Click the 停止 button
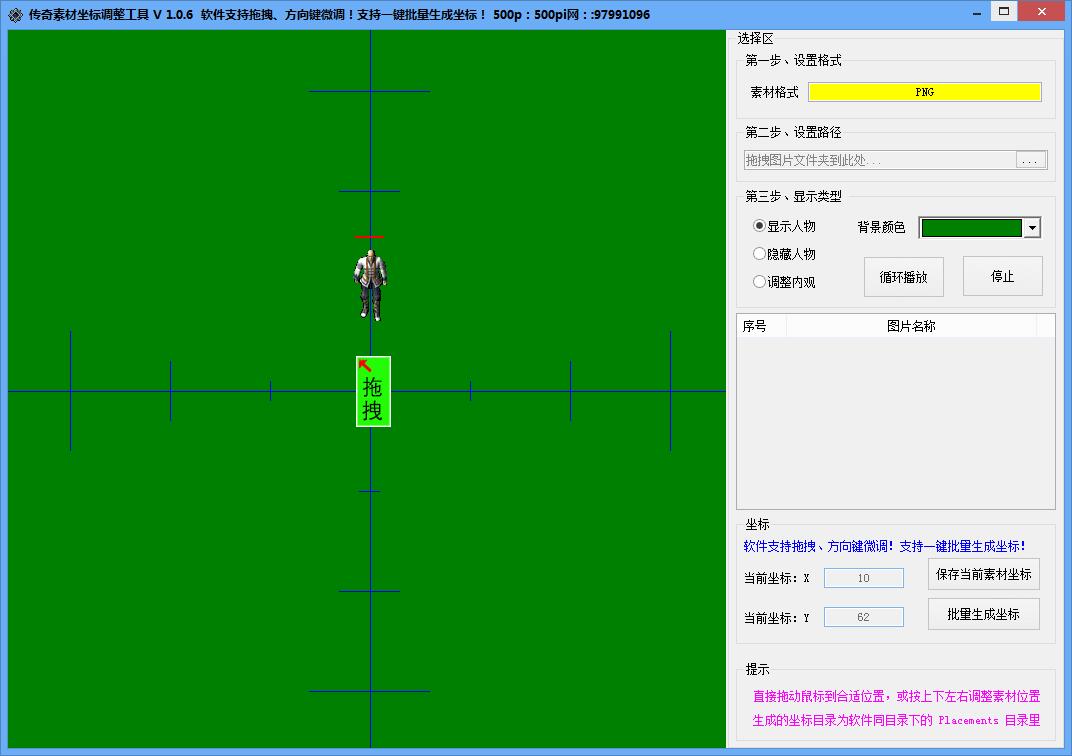This screenshot has height=756, width=1072. (x=1002, y=276)
